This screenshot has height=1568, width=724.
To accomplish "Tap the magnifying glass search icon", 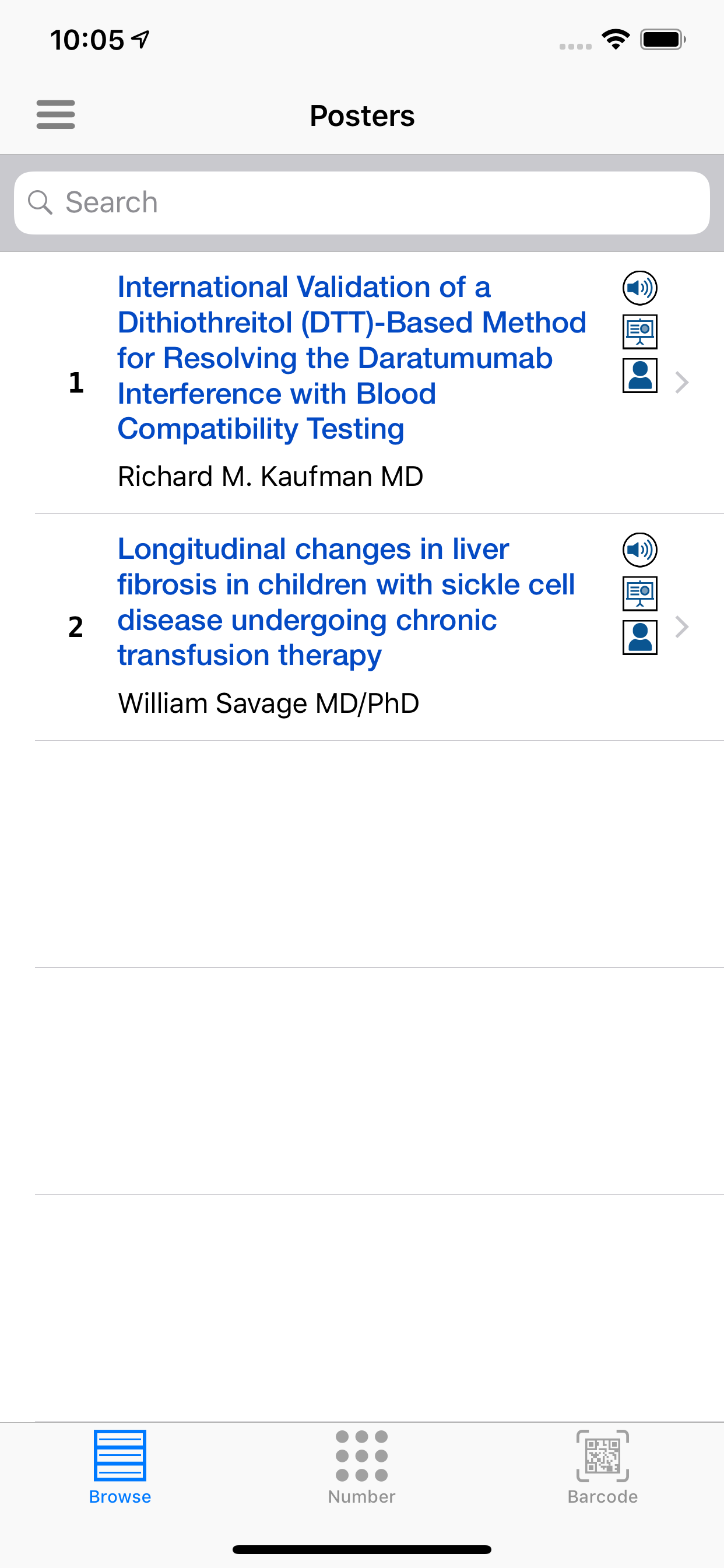I will point(40,202).
